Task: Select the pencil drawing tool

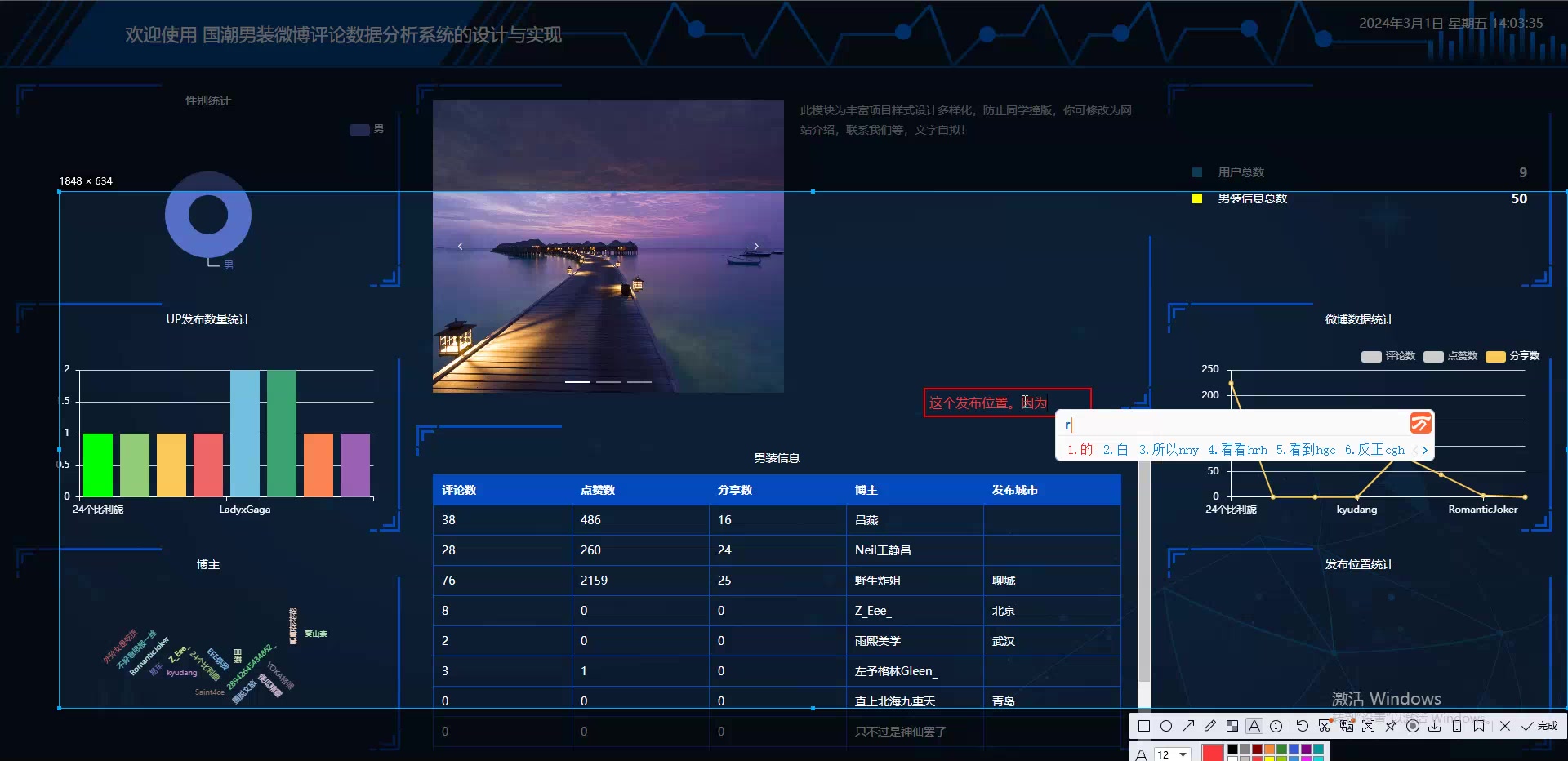Action: 1210,726
